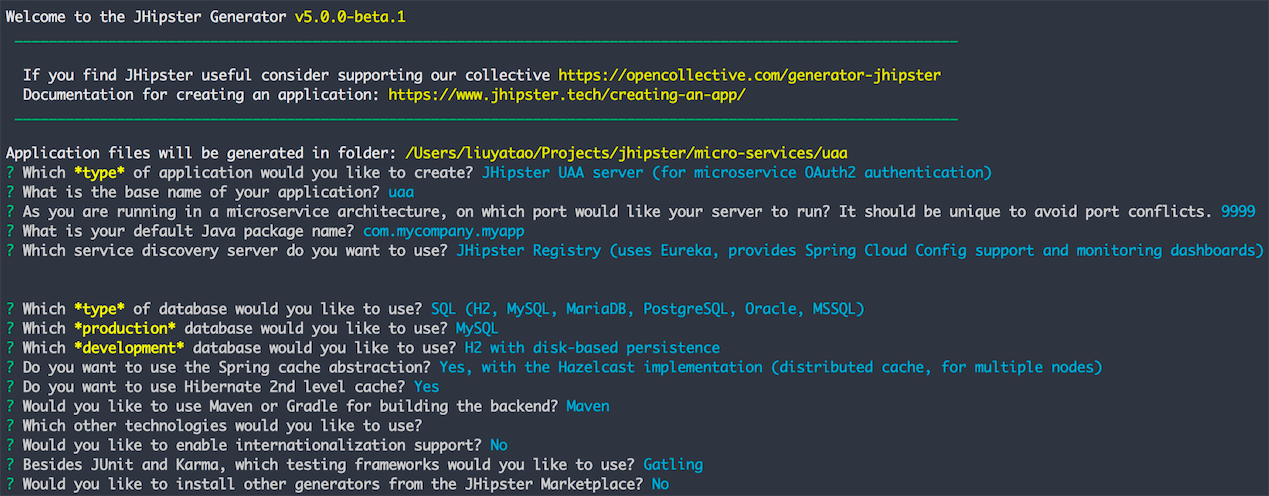Open the opencollective.com generator-jhipster link
Viewport: 1269px width, 496px height.
click(749, 75)
